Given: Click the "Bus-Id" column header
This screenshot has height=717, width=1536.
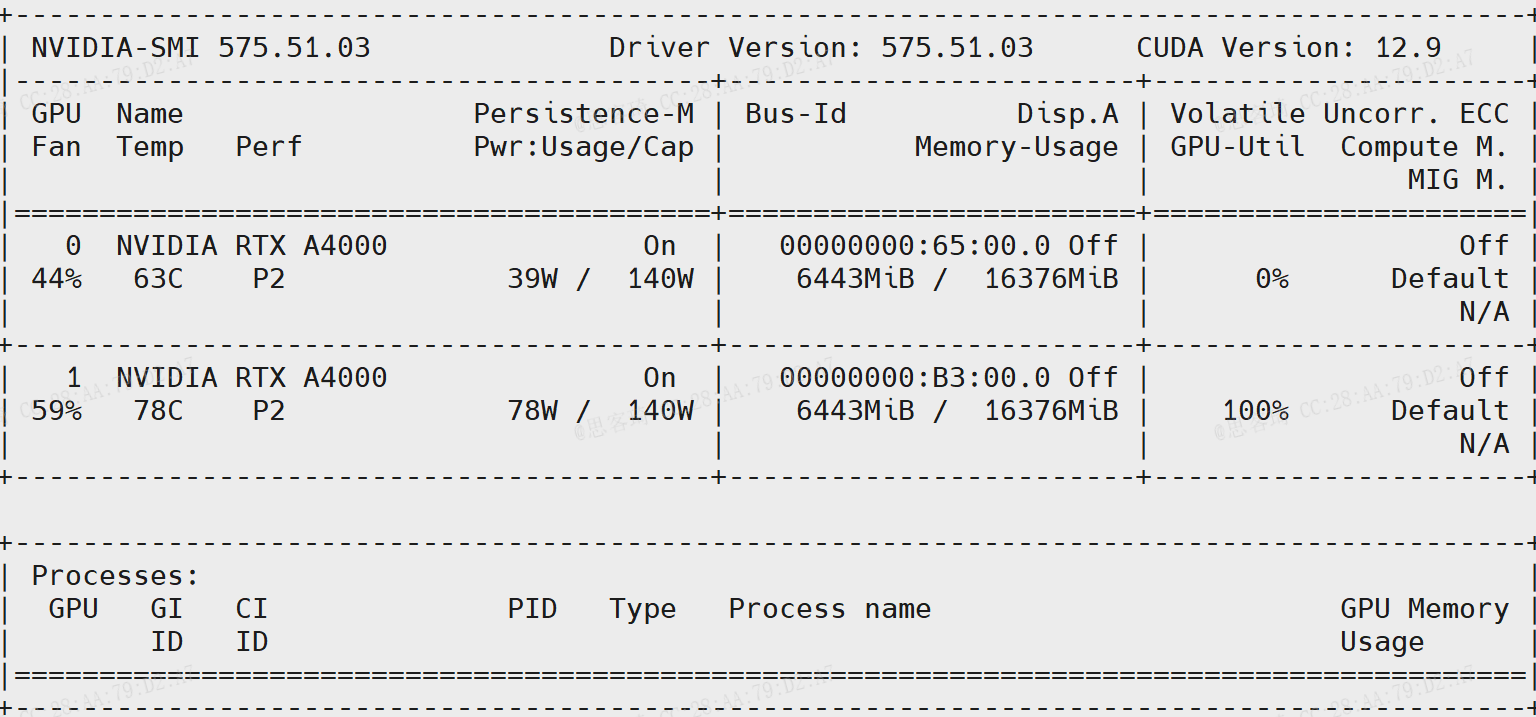Looking at the screenshot, I should coord(796,114).
